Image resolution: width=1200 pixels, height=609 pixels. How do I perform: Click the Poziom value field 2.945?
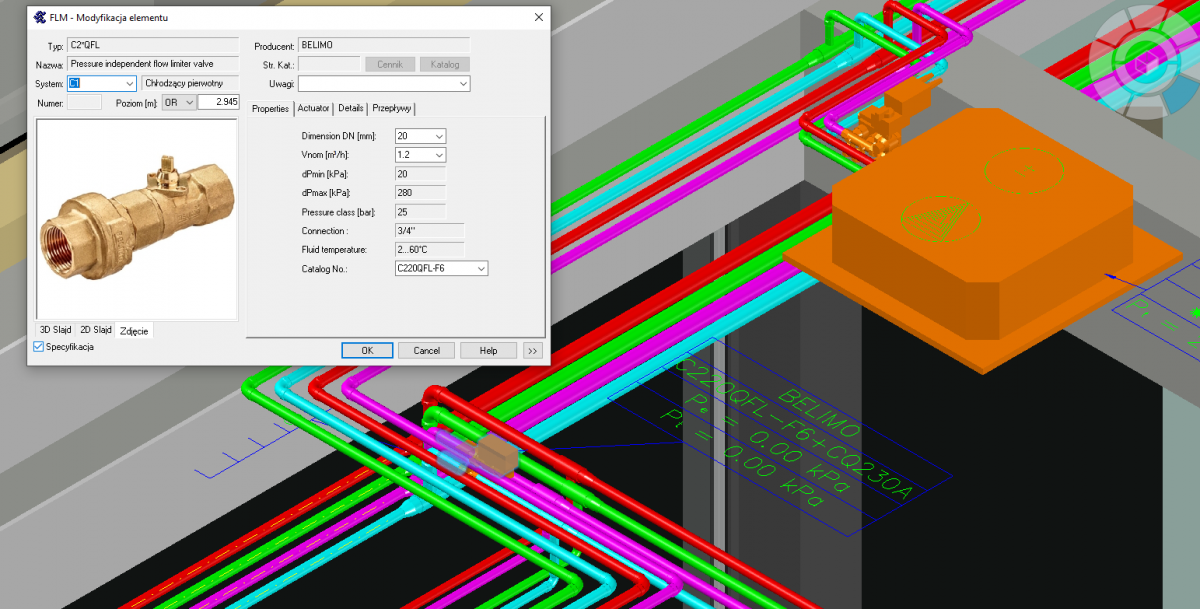pyautogui.click(x=218, y=102)
